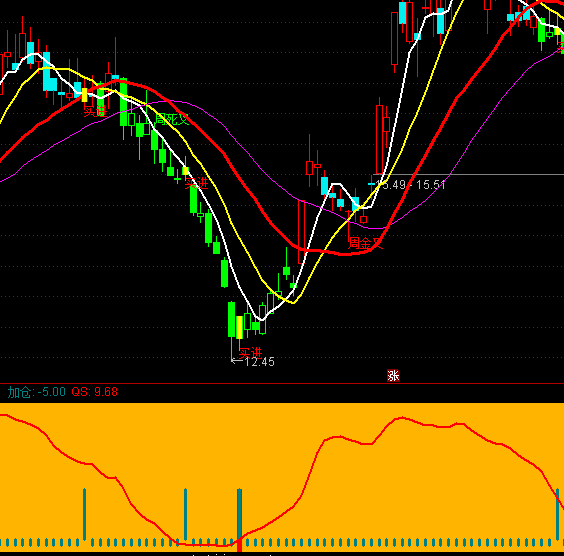This screenshot has height=556, width=564.
Task: Click the teal signal bar at the right edge
Action: click(x=558, y=514)
